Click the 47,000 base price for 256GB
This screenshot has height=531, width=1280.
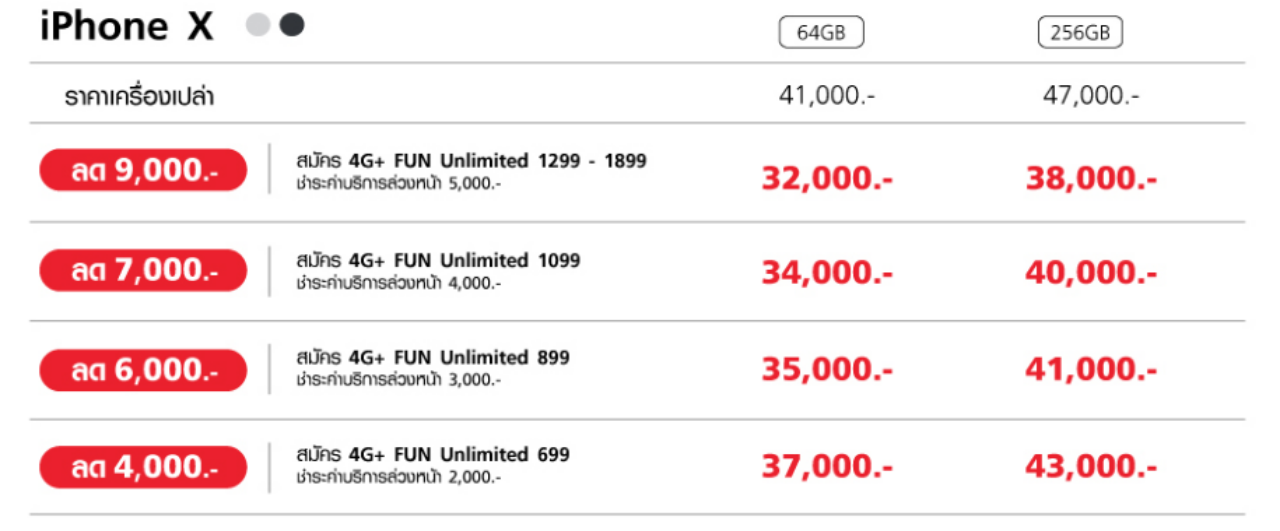coord(1090,96)
